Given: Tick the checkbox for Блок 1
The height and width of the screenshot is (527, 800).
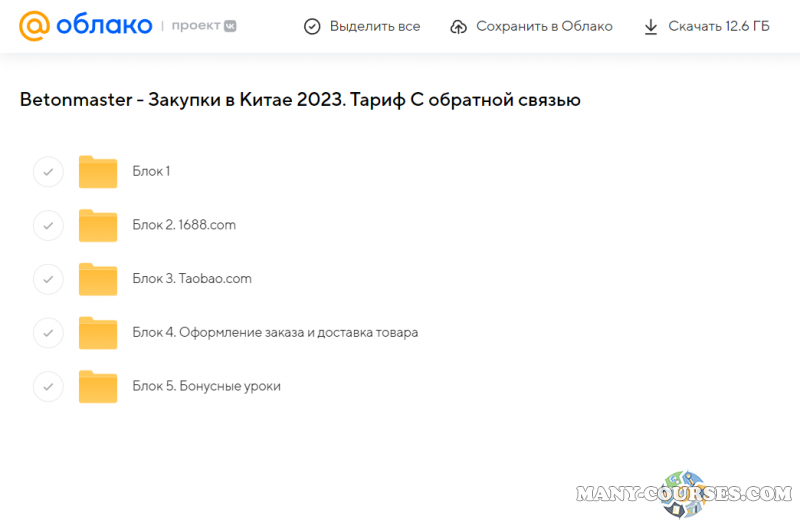Looking at the screenshot, I should [48, 172].
